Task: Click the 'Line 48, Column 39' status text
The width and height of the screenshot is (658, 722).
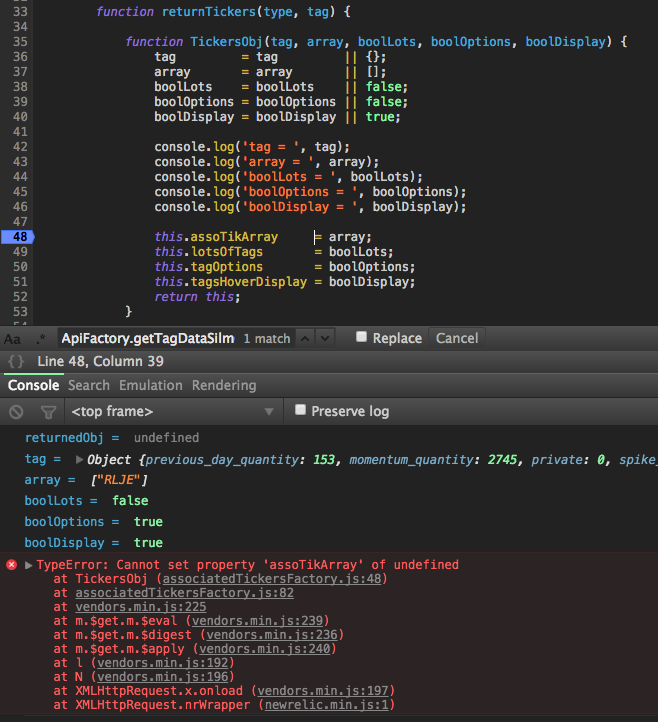Action: coord(100,361)
